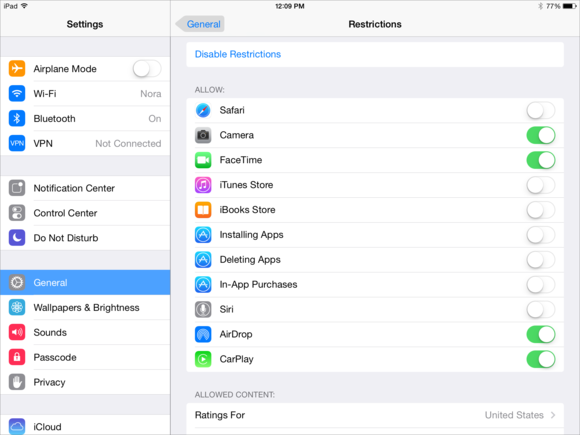Tap the General gear icon

(x=17, y=283)
